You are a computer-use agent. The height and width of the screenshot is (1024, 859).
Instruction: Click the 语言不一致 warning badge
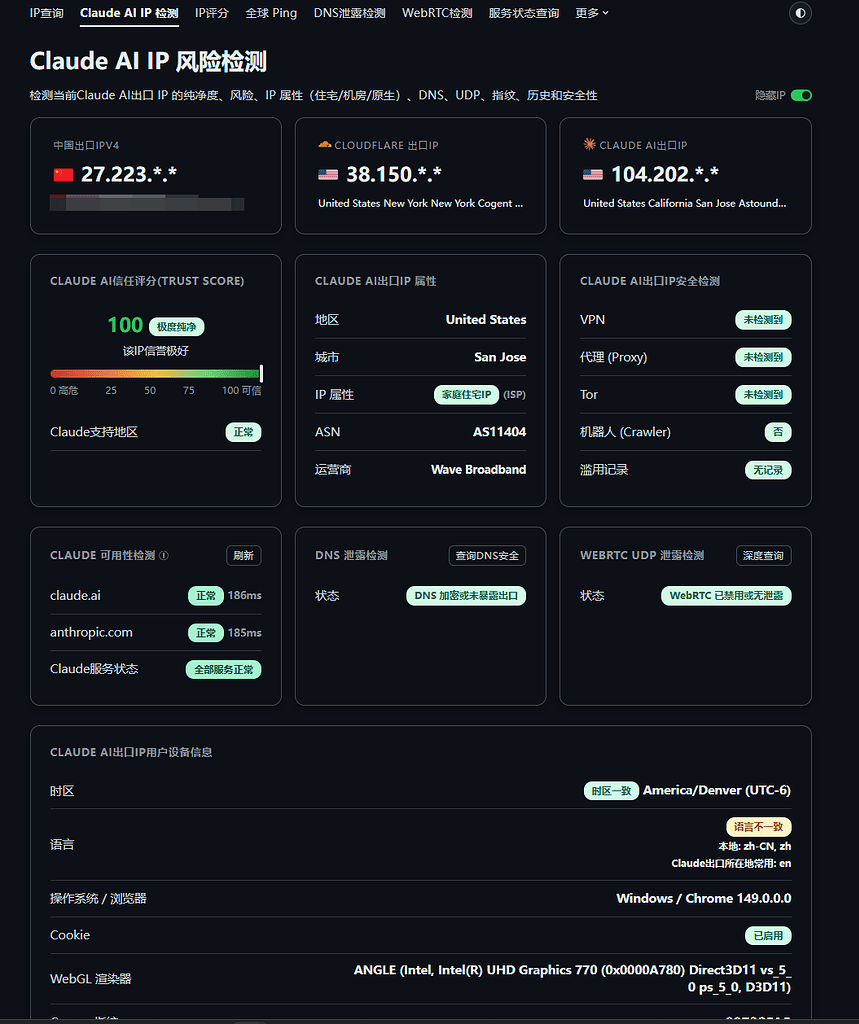coord(759,827)
